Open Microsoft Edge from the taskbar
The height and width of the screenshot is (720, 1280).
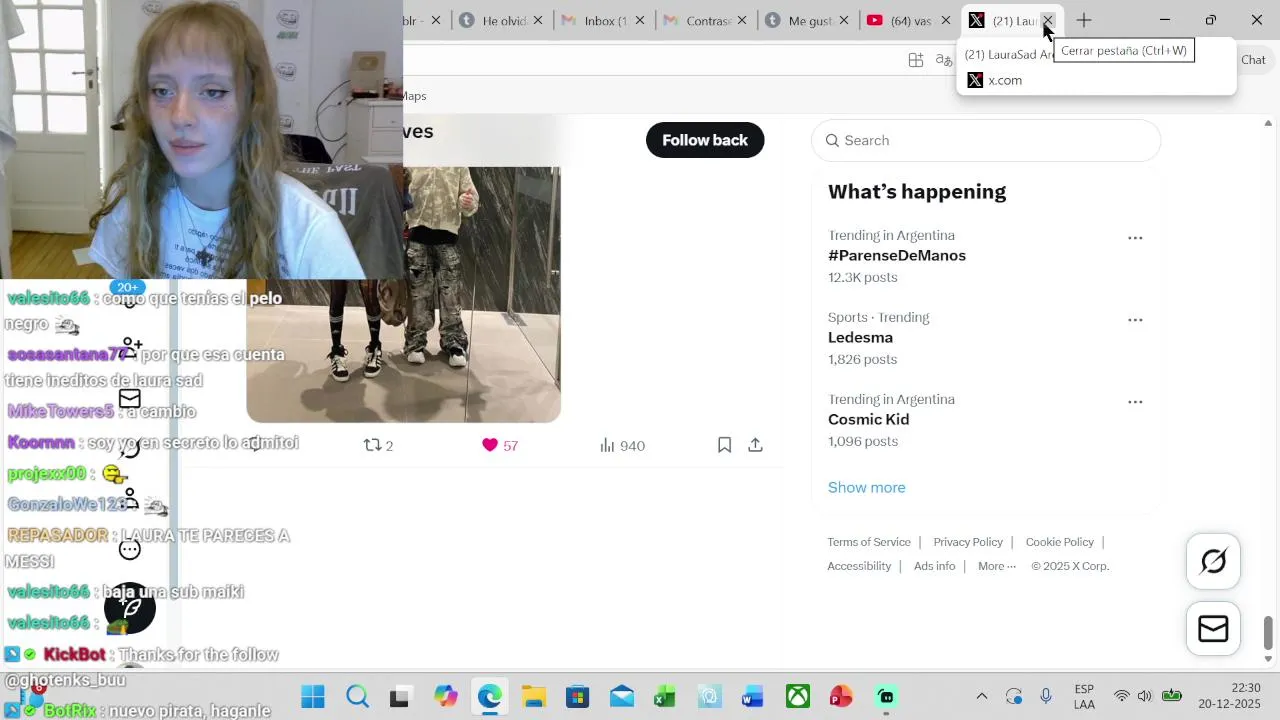489,697
